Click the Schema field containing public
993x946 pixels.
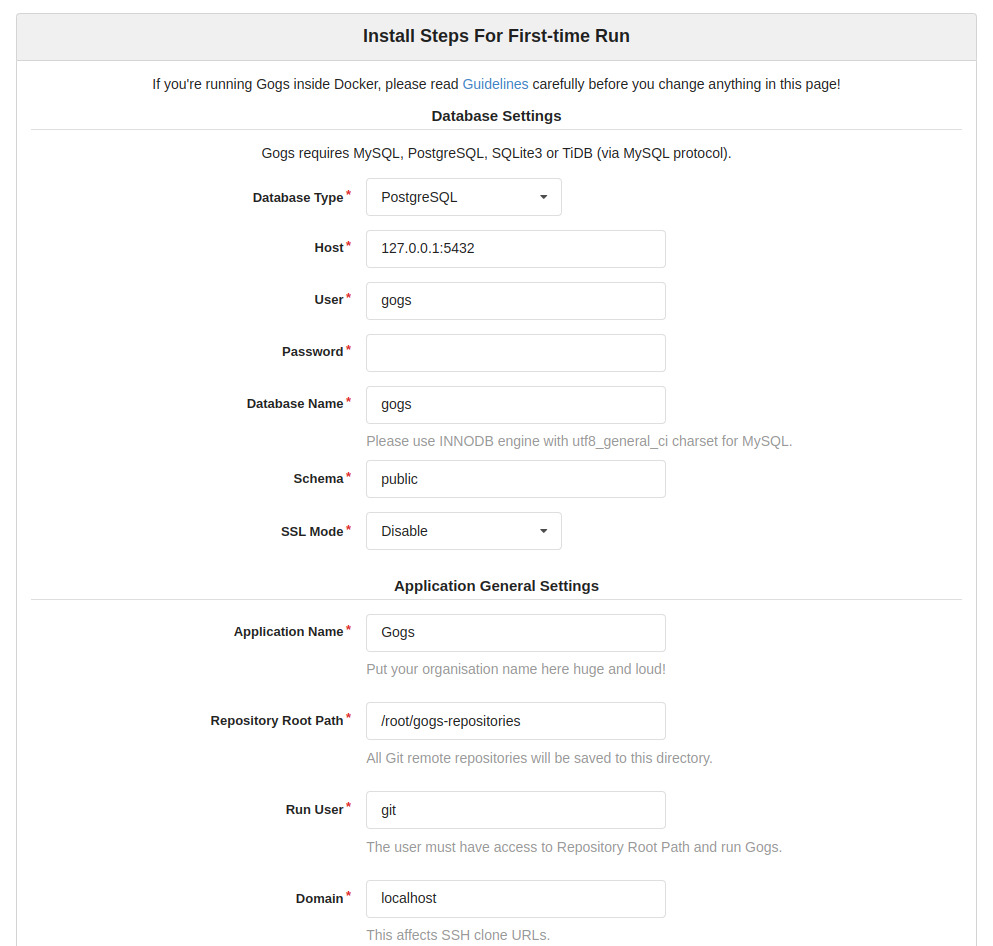(x=515, y=479)
